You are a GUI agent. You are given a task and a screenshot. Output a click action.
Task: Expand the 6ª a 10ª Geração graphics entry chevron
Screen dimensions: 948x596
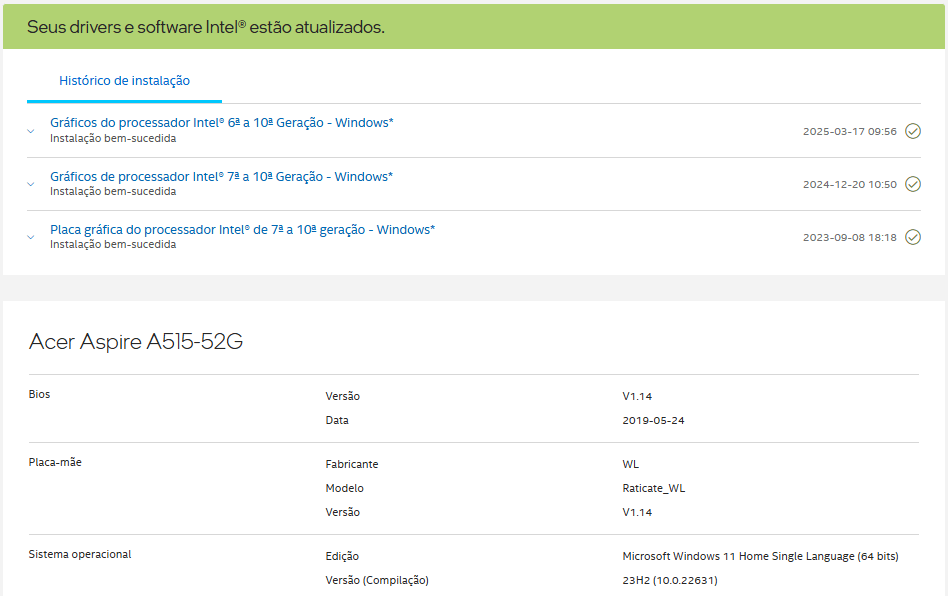pos(31,131)
